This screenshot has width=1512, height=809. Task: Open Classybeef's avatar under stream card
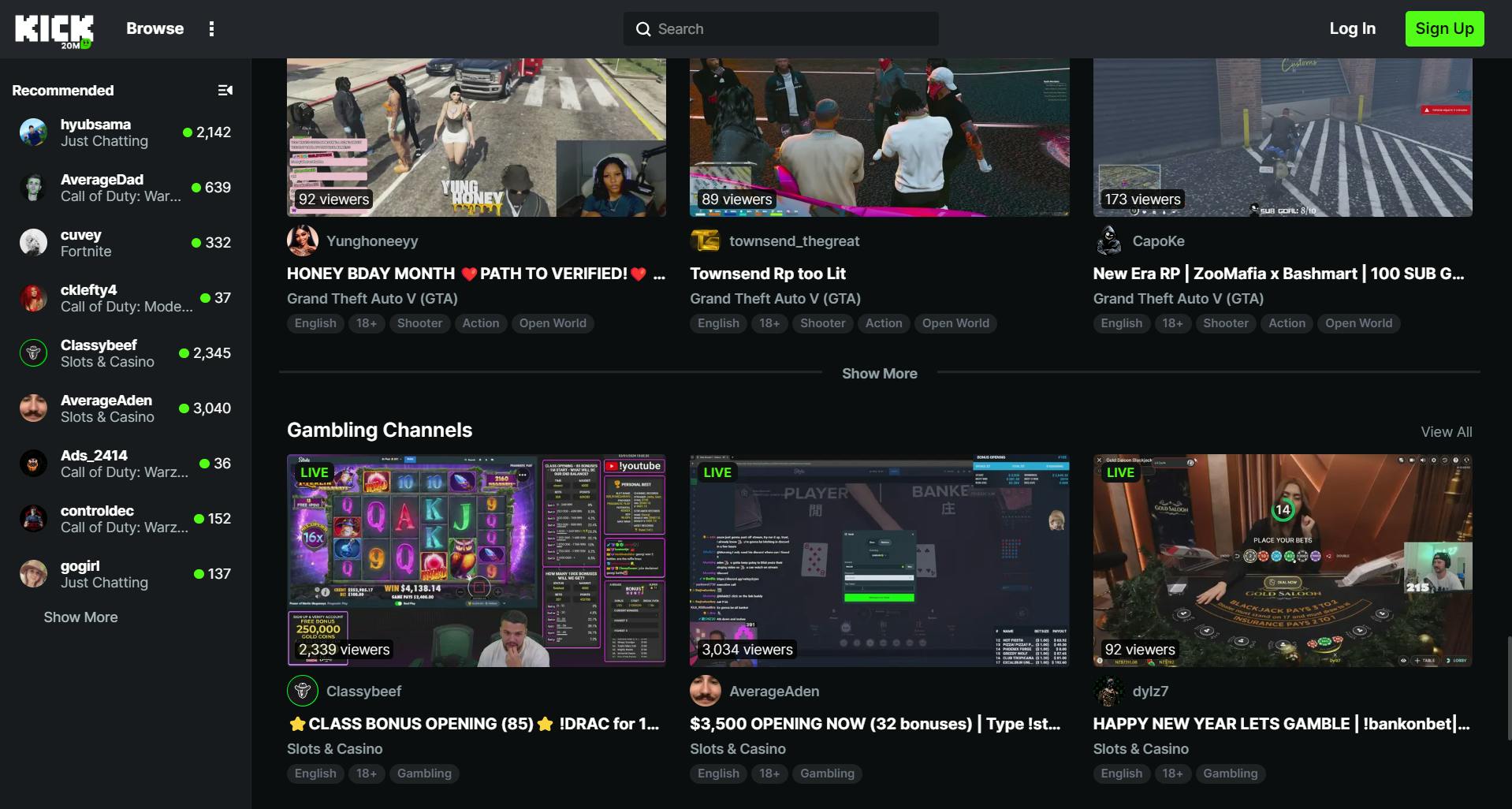coord(303,692)
